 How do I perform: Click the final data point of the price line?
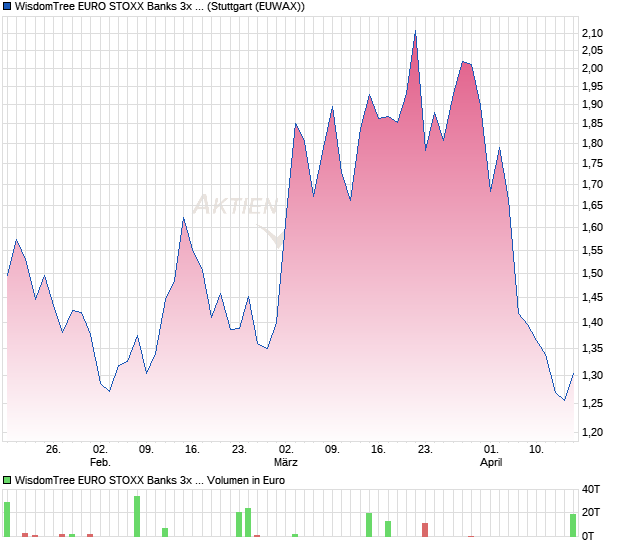tap(573, 374)
